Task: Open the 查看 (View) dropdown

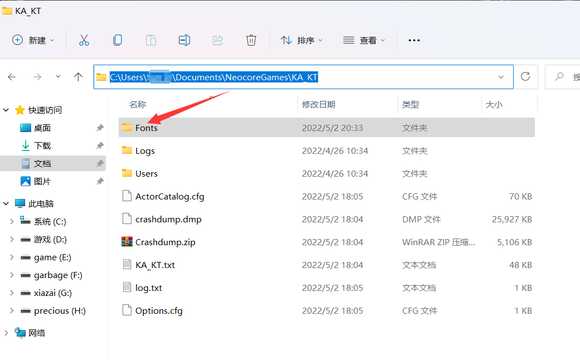Action: click(x=364, y=40)
